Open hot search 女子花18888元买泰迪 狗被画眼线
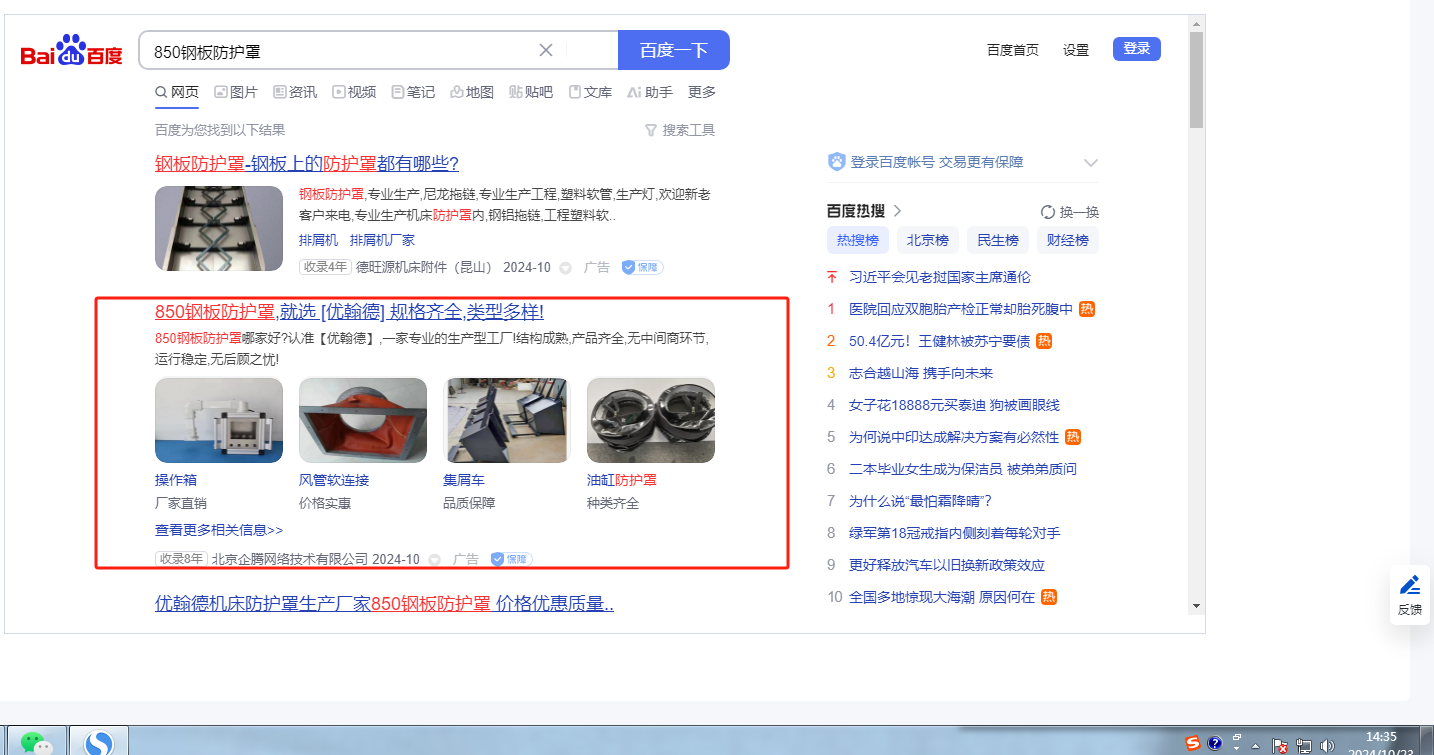The height and width of the screenshot is (755, 1434). pyautogui.click(x=954, y=405)
